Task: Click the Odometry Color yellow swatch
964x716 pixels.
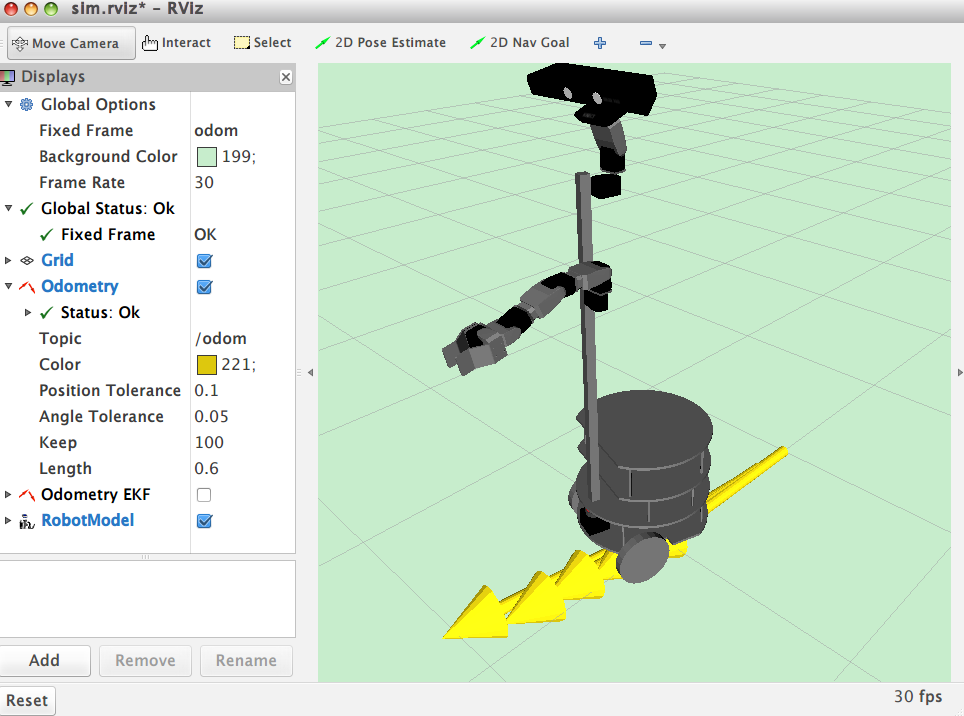Action: [207, 364]
